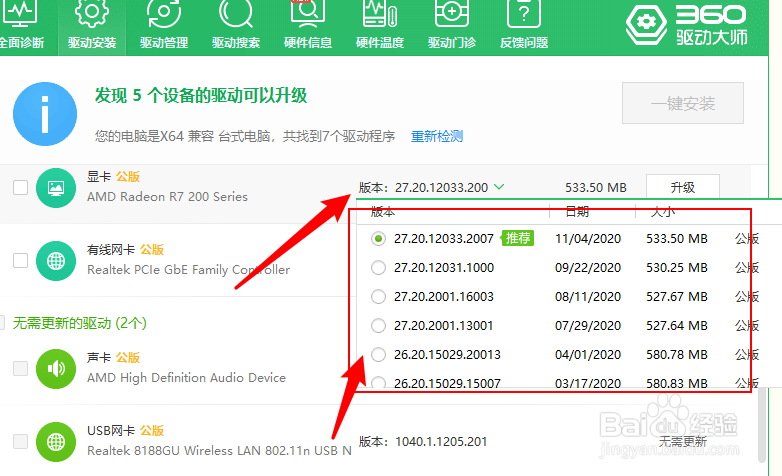Tick the 声卡 AMD Audio checkbox
This screenshot has width=782, height=476.
[x=20, y=368]
